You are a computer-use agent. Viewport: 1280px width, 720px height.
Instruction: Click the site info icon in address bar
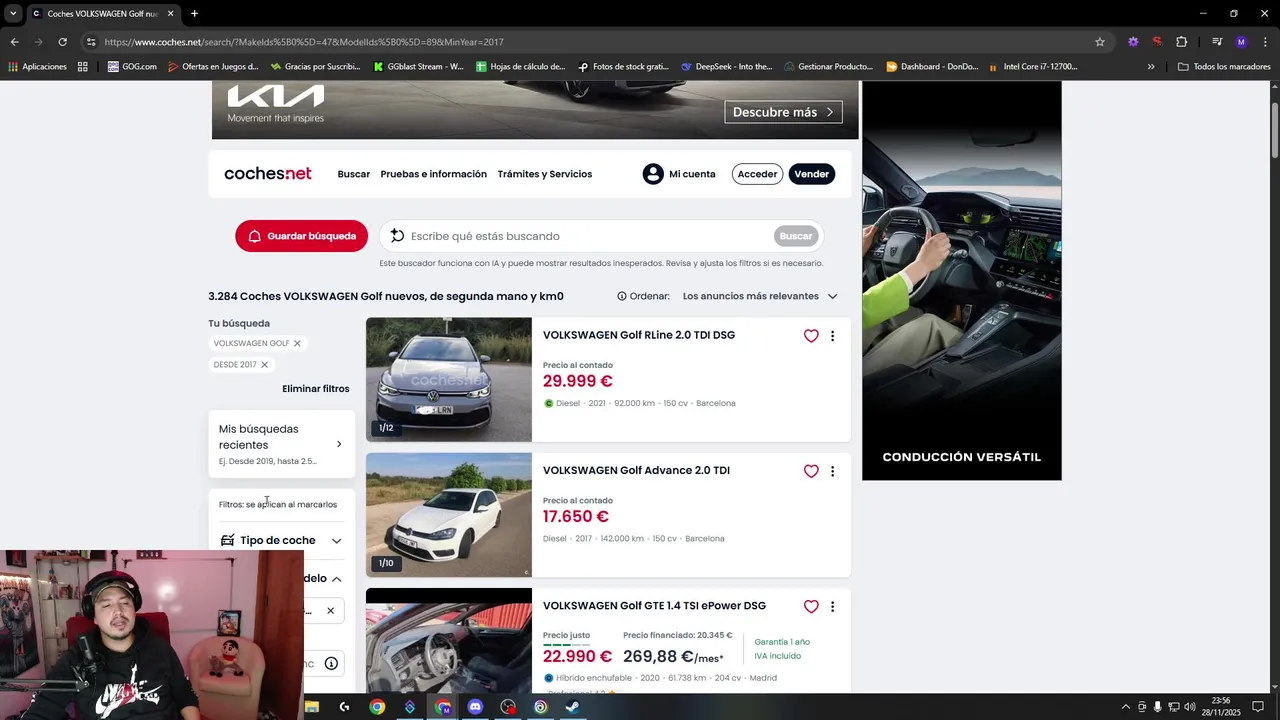[x=91, y=42]
